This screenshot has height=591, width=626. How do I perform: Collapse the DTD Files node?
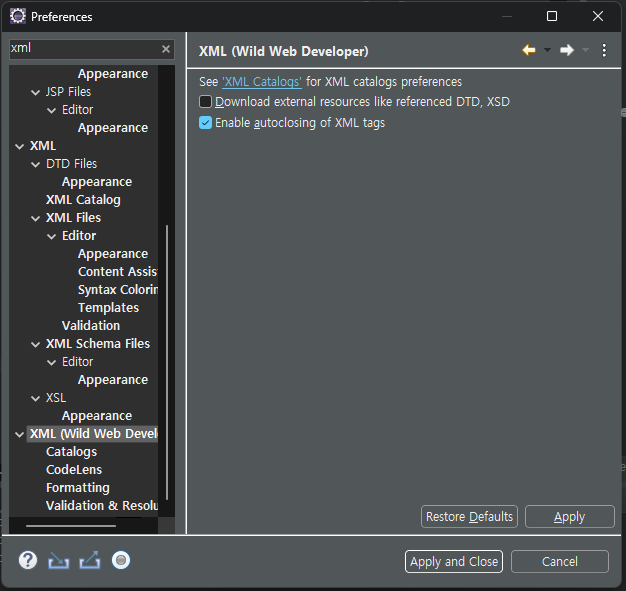[36, 164]
